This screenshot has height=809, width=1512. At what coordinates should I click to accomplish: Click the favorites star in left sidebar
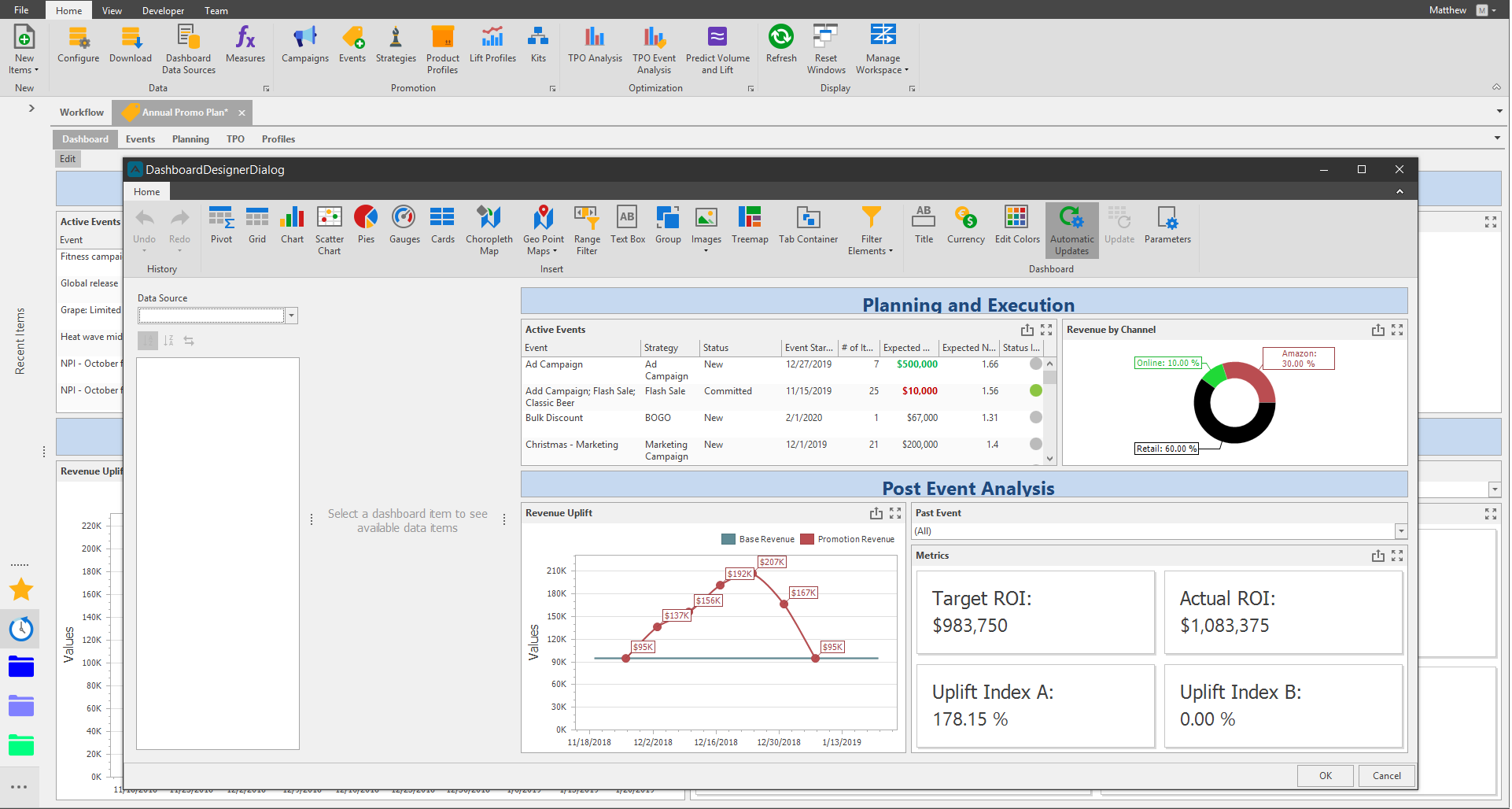(21, 589)
